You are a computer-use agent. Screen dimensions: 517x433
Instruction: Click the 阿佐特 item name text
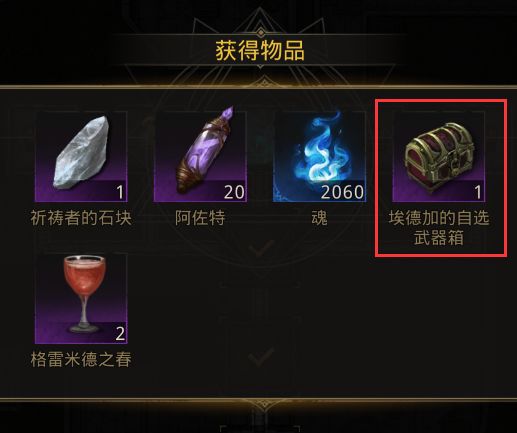(x=200, y=218)
